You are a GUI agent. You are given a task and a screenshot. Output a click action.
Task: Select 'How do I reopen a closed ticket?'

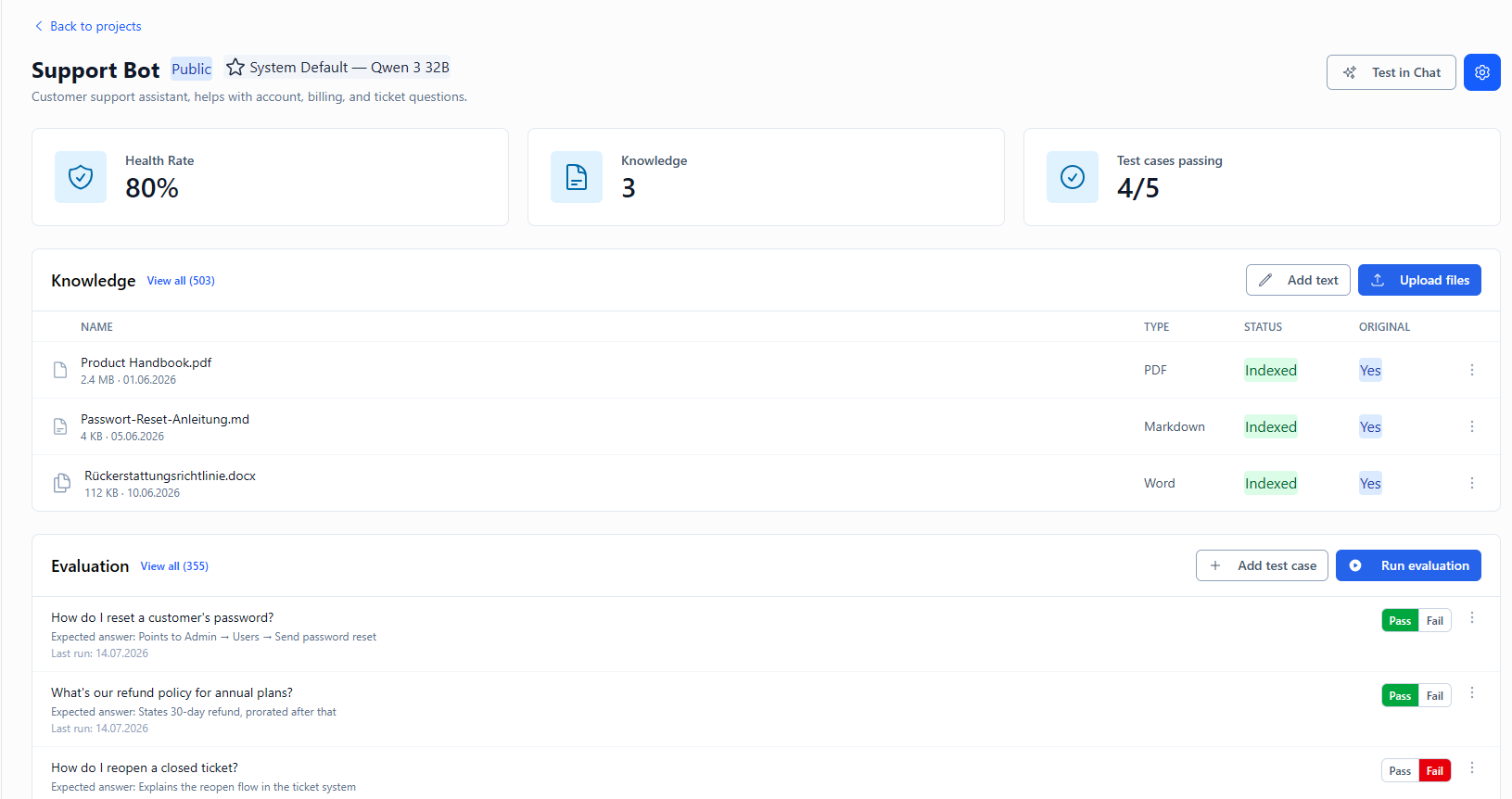(x=145, y=767)
